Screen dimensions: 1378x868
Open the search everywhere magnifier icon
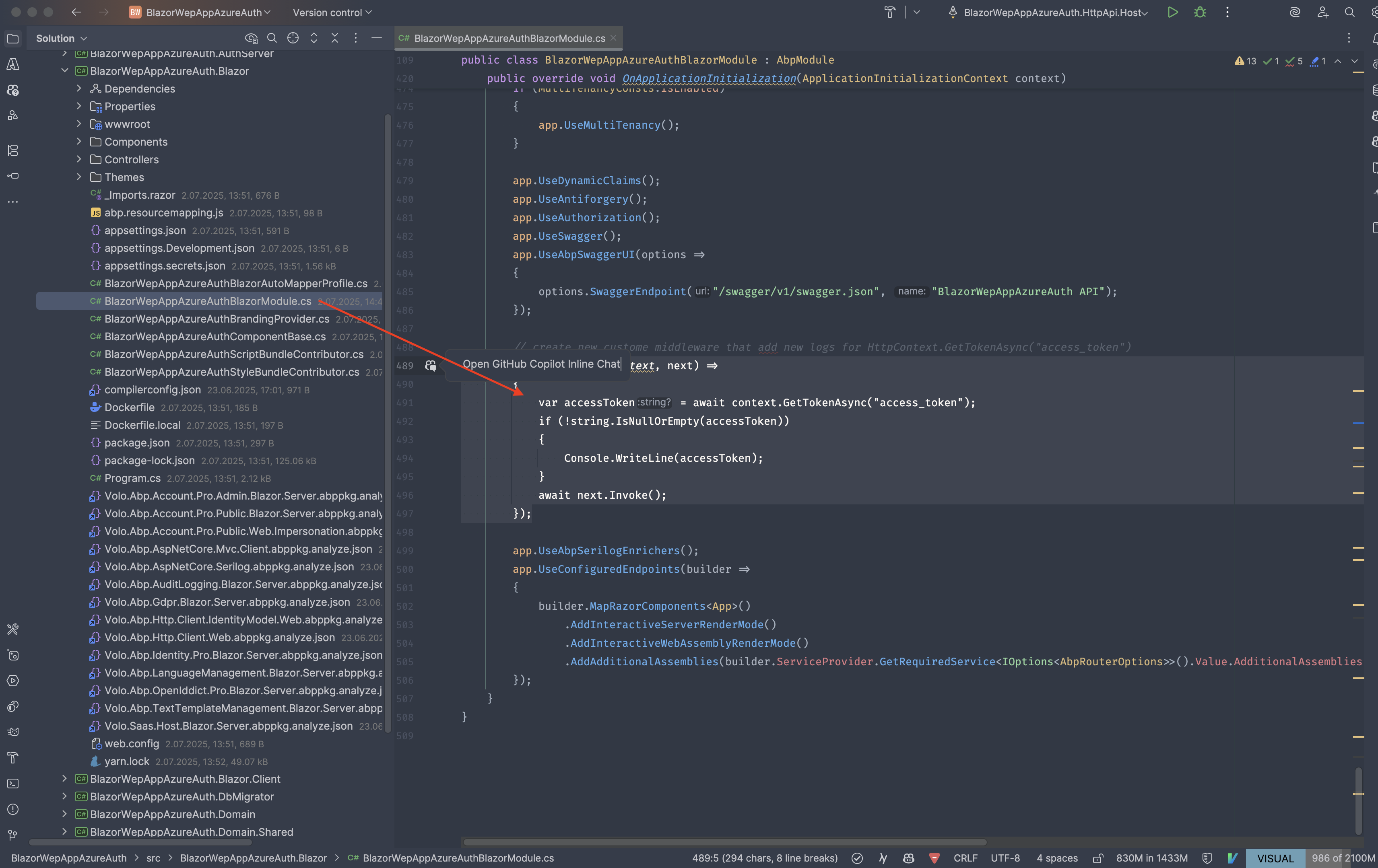(1349, 12)
